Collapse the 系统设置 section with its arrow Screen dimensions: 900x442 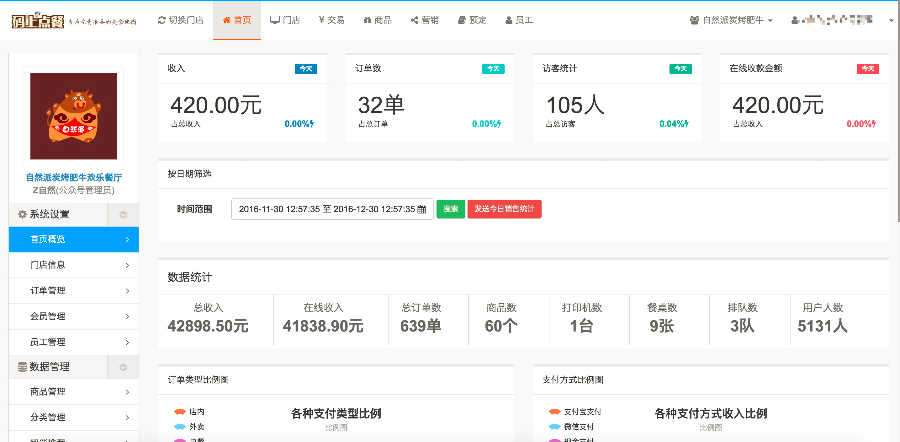[x=123, y=214]
